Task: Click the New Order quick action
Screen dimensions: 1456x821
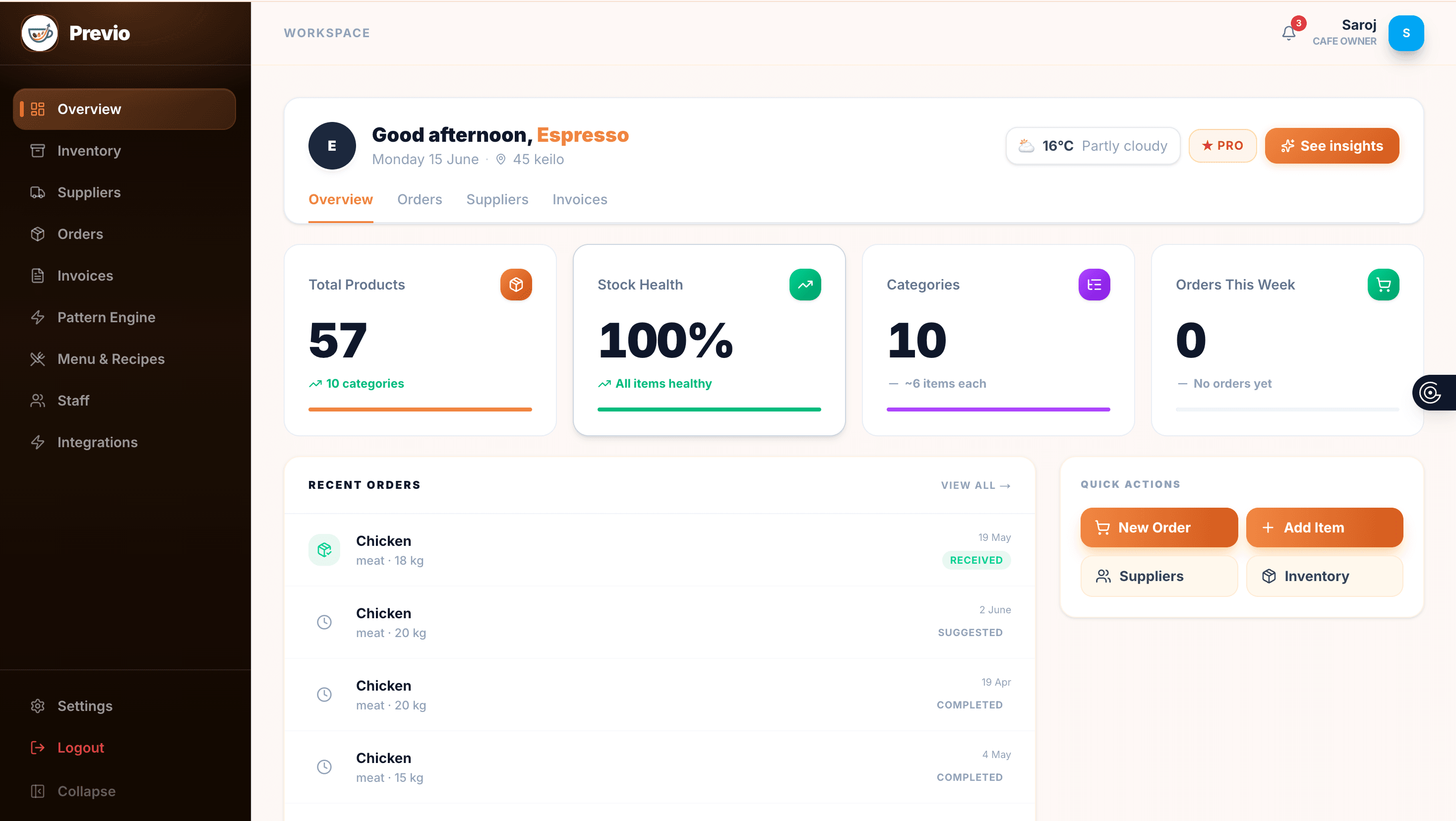Action: click(1159, 527)
